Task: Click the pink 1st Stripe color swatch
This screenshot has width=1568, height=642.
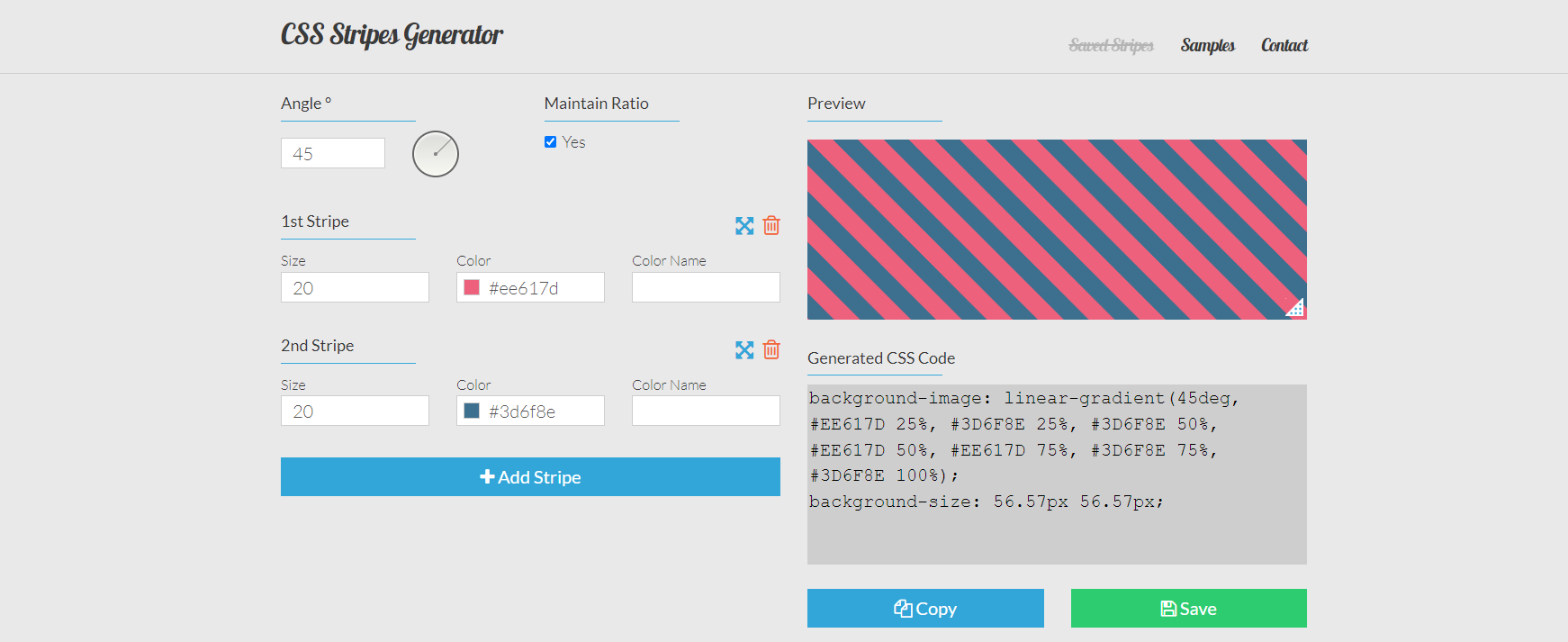Action: click(472, 288)
